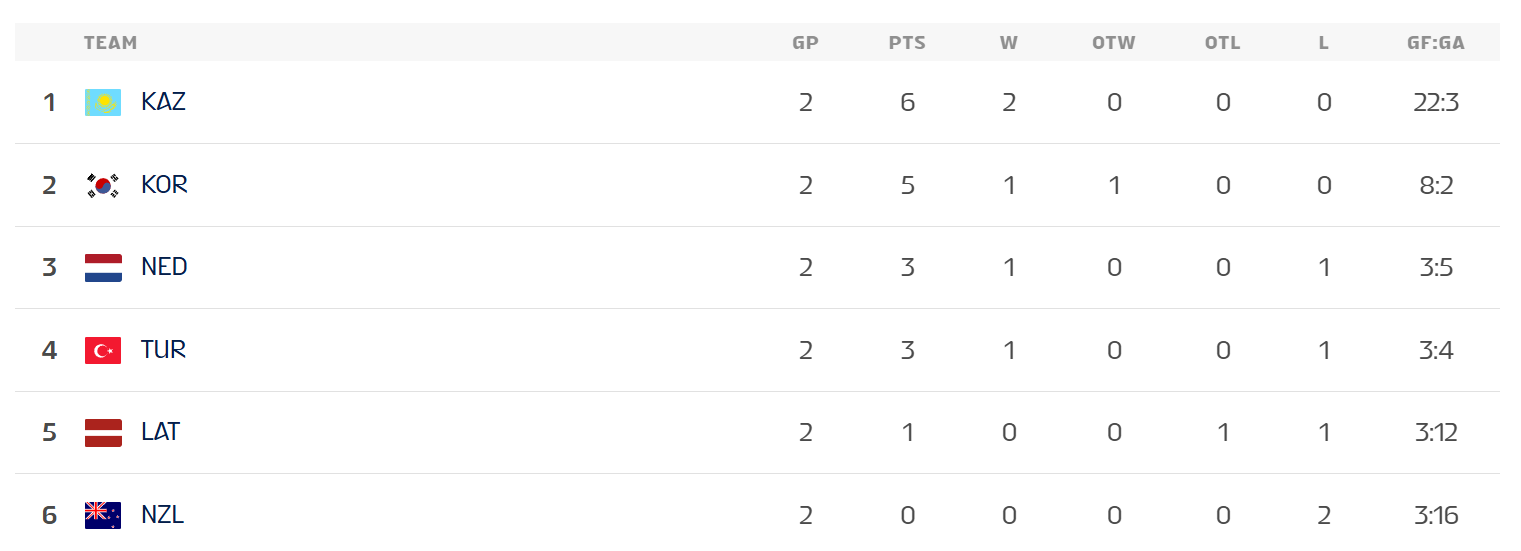Viewport: 1521px width, 551px height.
Task: Select the NED team name
Action: pos(164,267)
